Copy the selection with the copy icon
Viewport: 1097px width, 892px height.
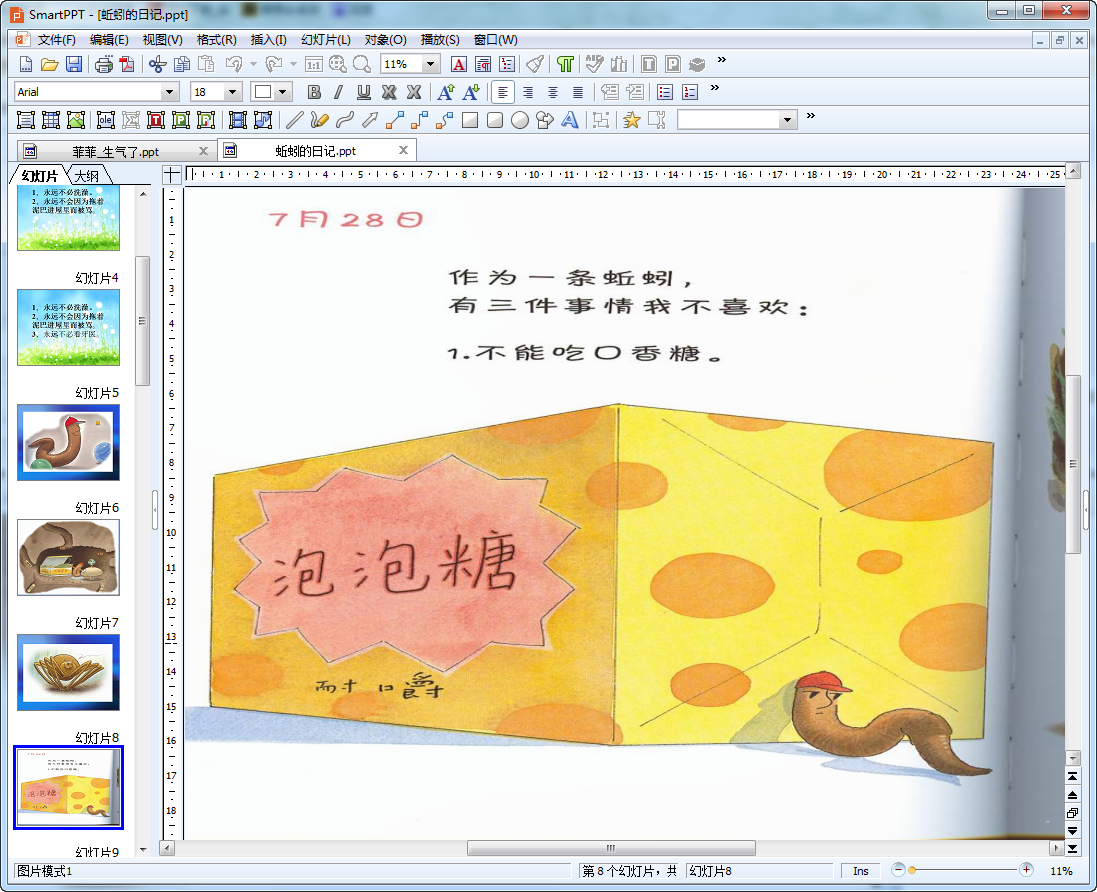[x=182, y=64]
